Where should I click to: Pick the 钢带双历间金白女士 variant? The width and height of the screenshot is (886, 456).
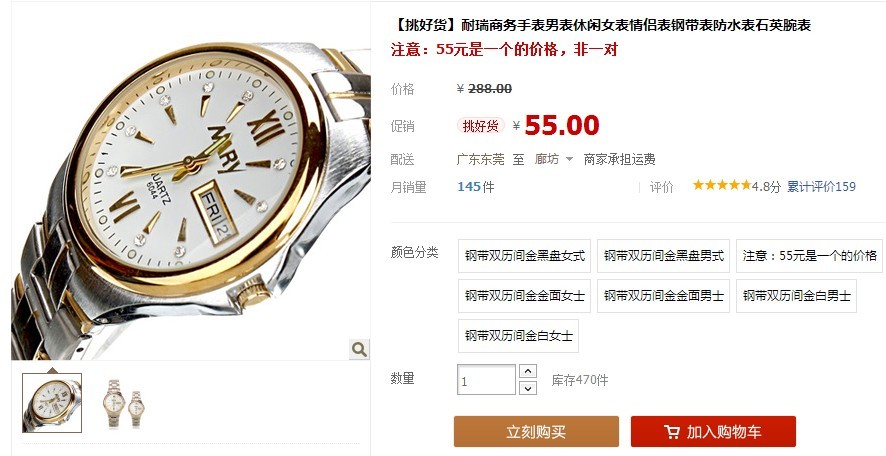[518, 336]
